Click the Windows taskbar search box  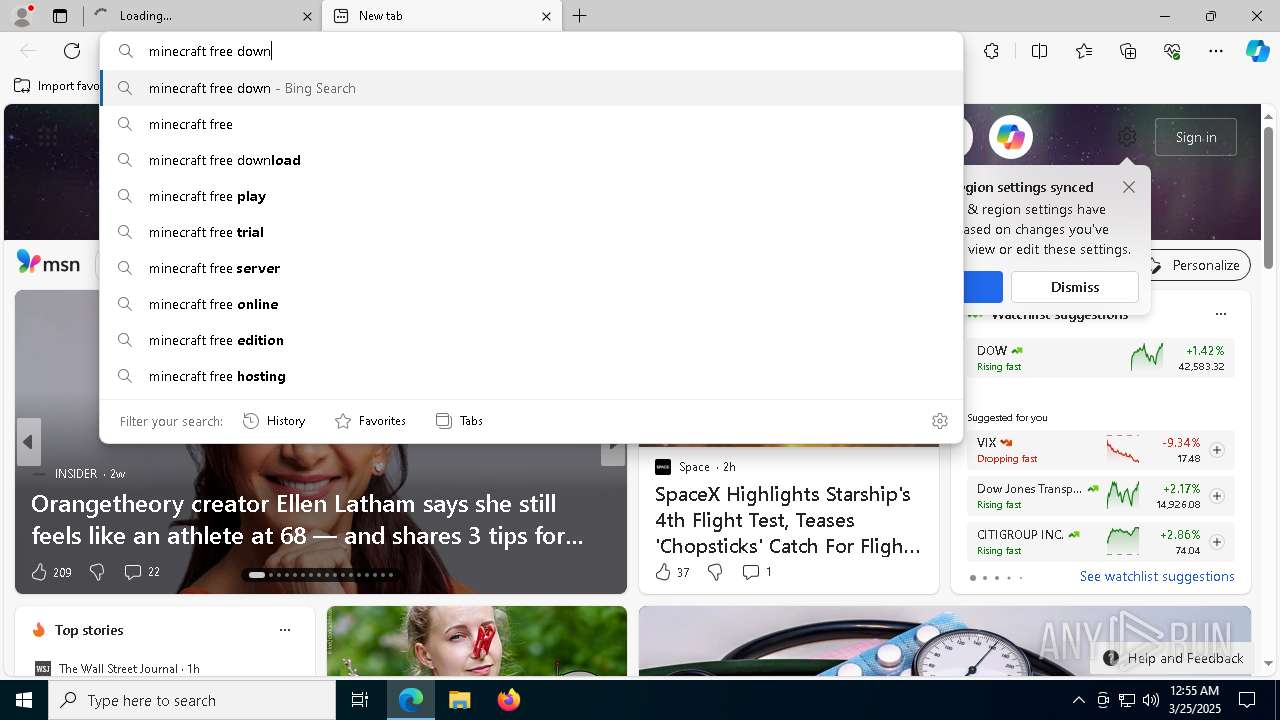pyautogui.click(x=192, y=700)
